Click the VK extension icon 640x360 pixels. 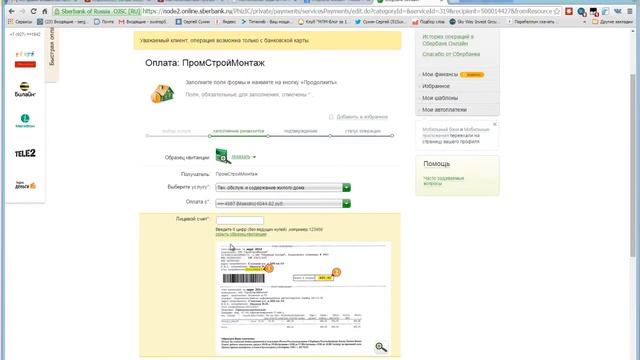click(x=618, y=11)
